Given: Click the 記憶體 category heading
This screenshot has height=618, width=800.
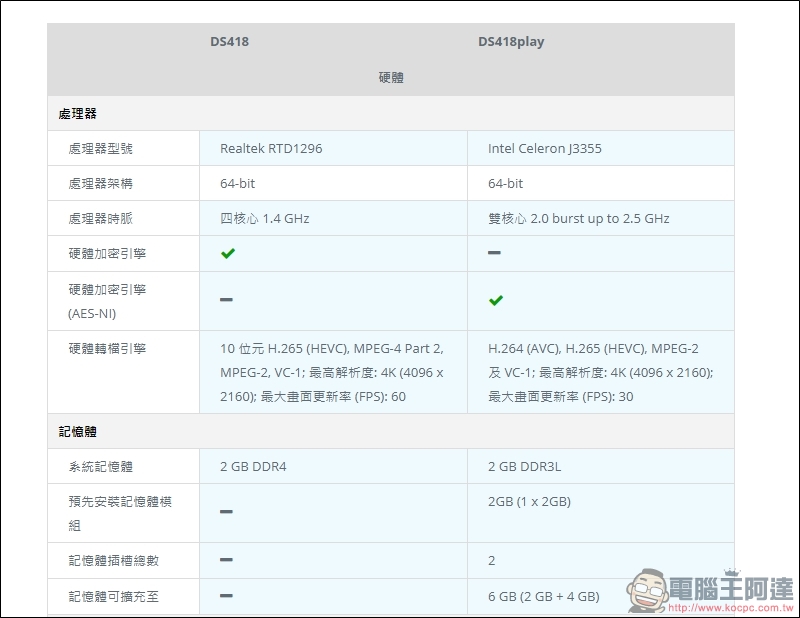Looking at the screenshot, I should pos(78,432).
